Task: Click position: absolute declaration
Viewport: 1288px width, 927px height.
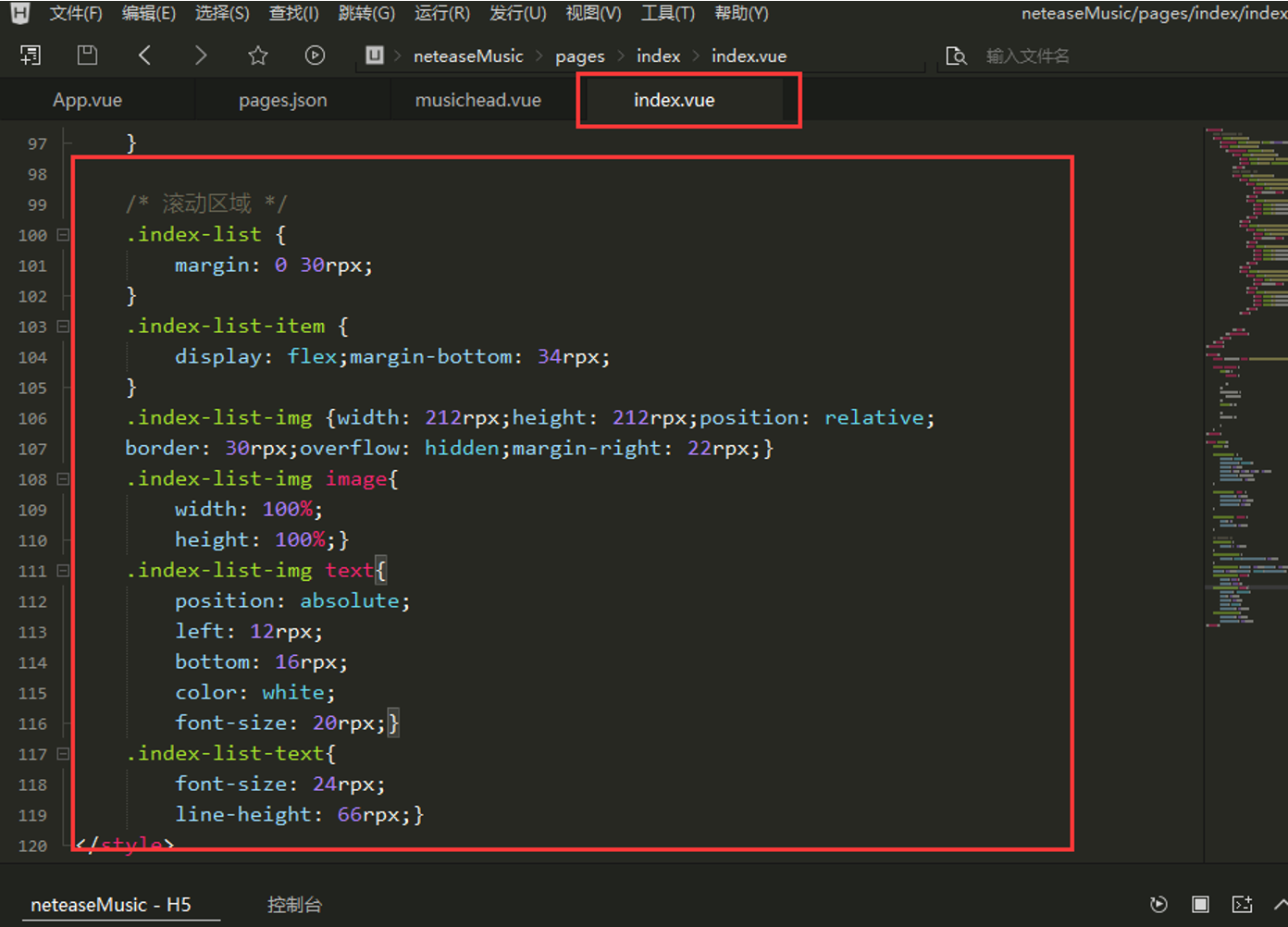Action: pyautogui.click(x=292, y=601)
